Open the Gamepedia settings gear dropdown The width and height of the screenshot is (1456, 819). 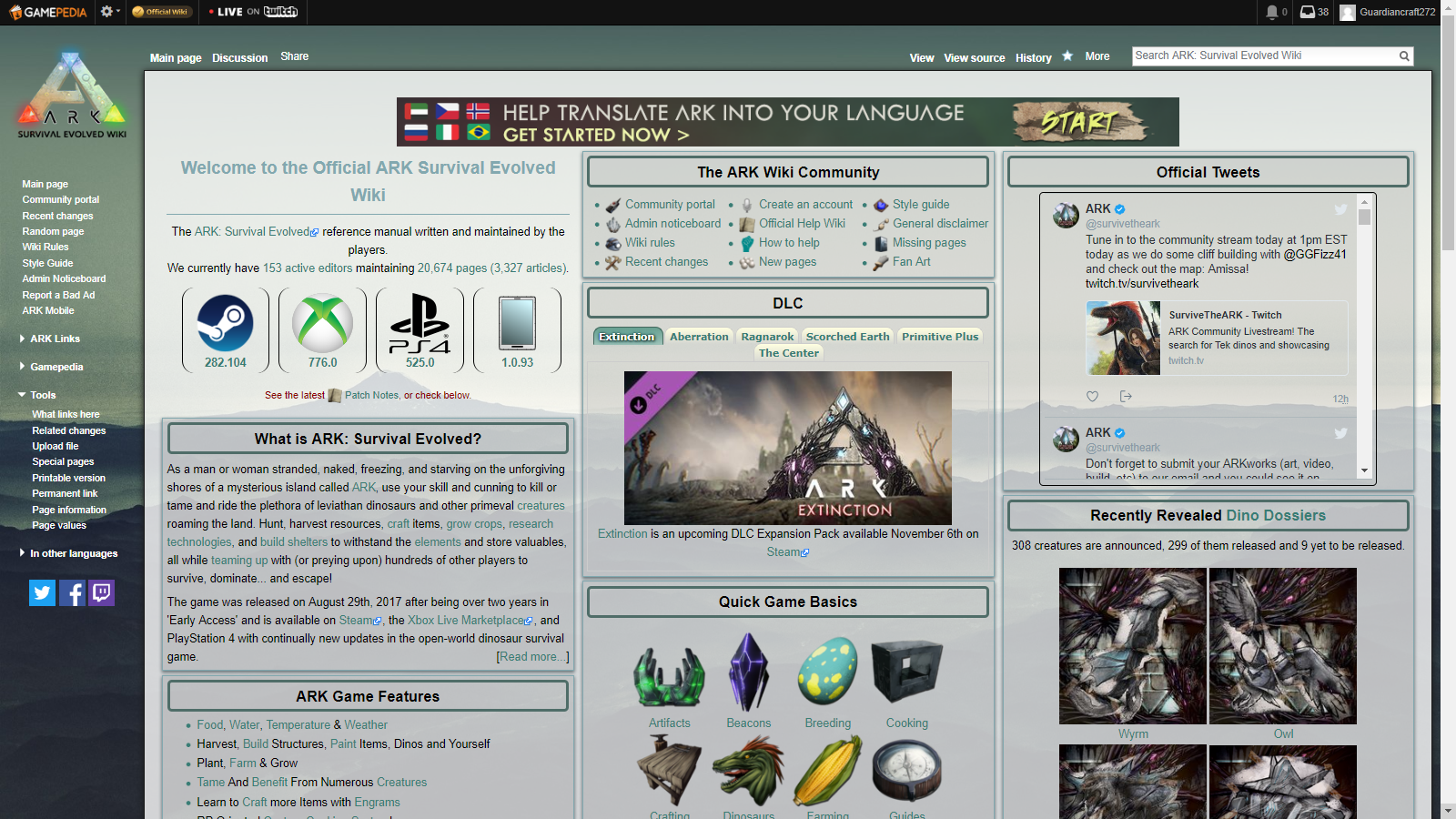tap(110, 12)
